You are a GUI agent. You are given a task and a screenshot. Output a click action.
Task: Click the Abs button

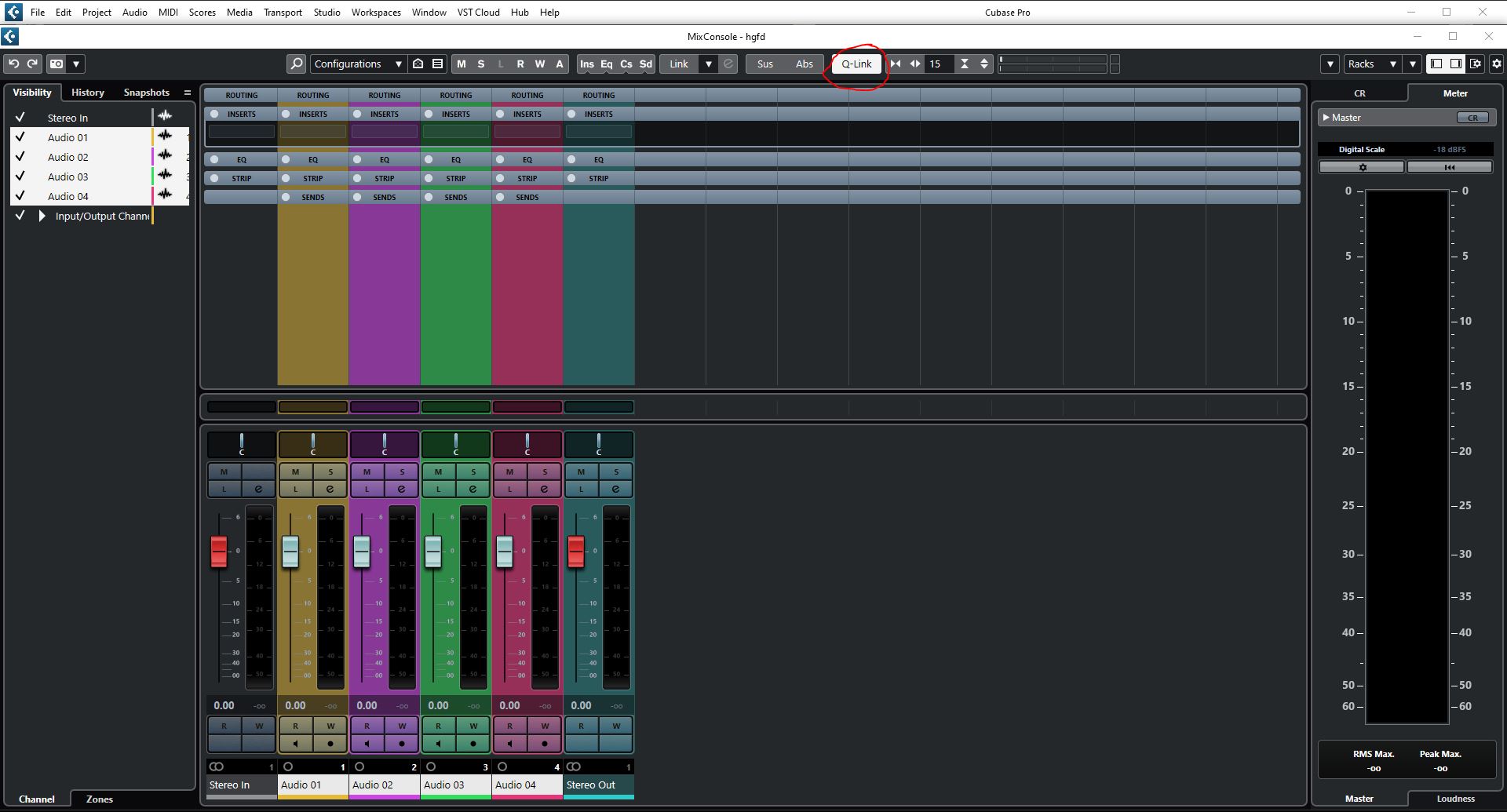tap(805, 64)
